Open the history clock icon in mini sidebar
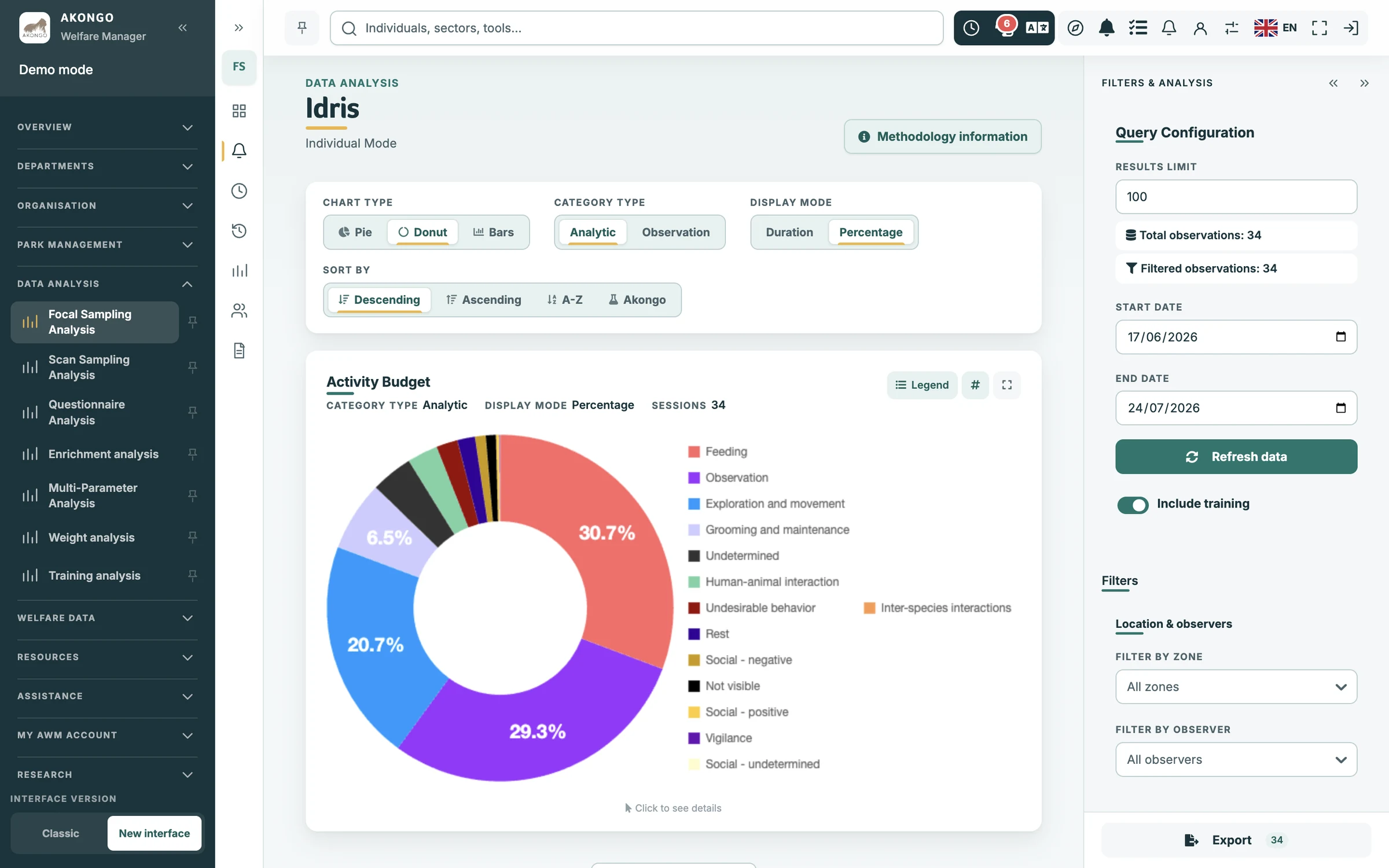1389x868 pixels. coord(239,231)
